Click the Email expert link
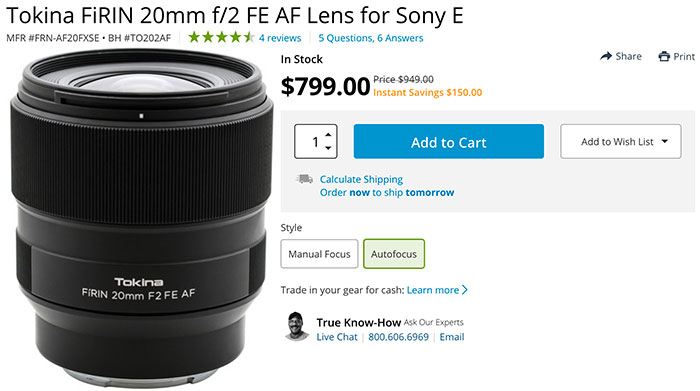 [x=452, y=337]
